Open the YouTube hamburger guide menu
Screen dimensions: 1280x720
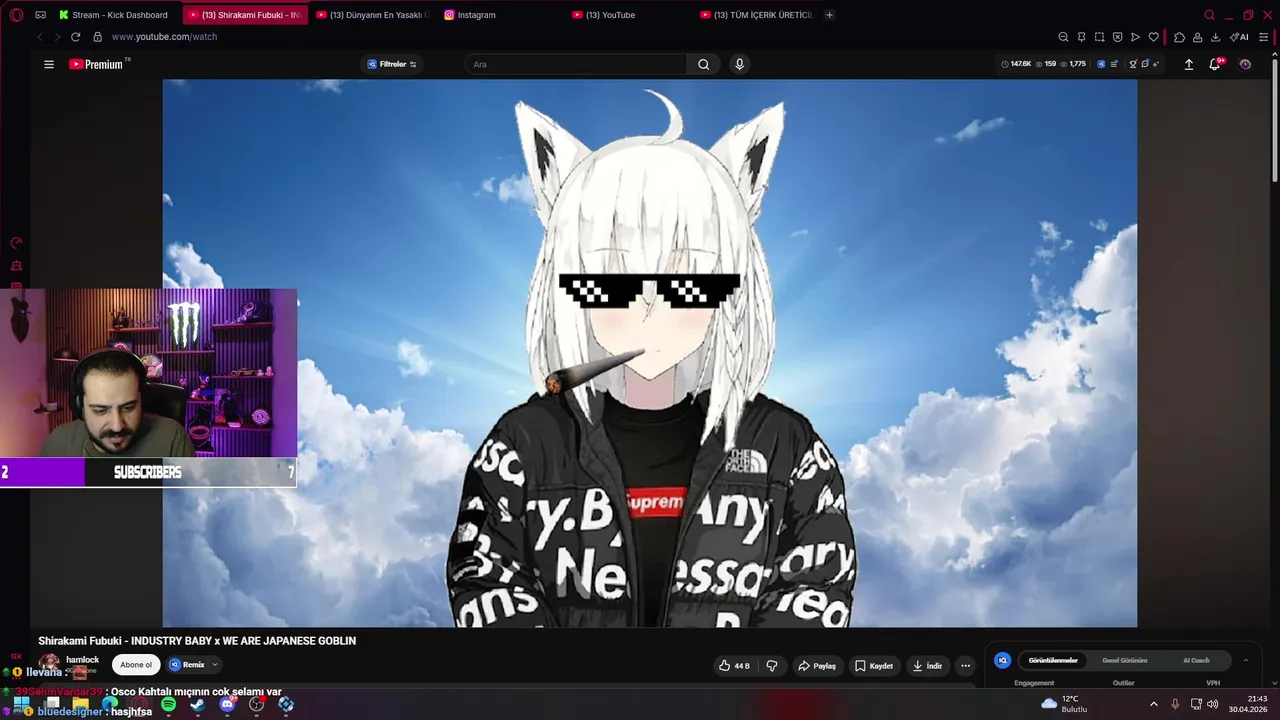click(x=49, y=64)
